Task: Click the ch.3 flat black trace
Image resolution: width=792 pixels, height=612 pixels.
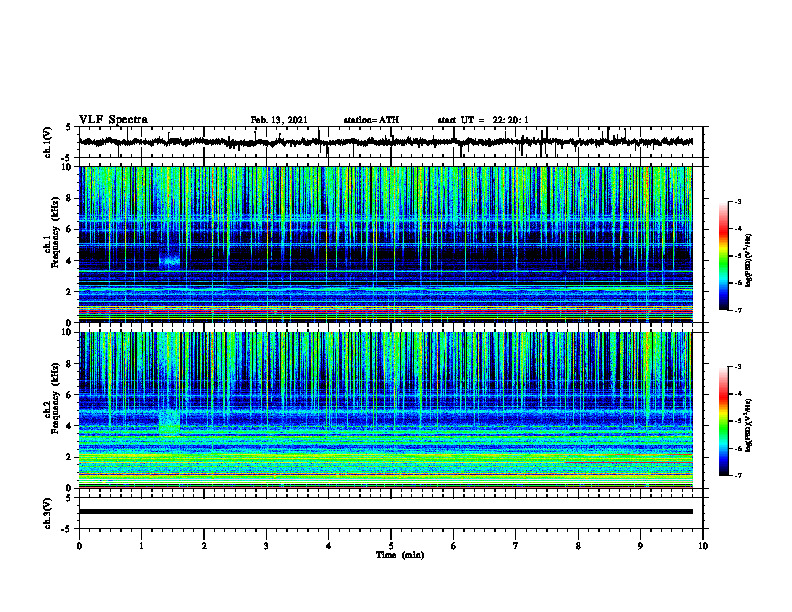Action: 386,512
